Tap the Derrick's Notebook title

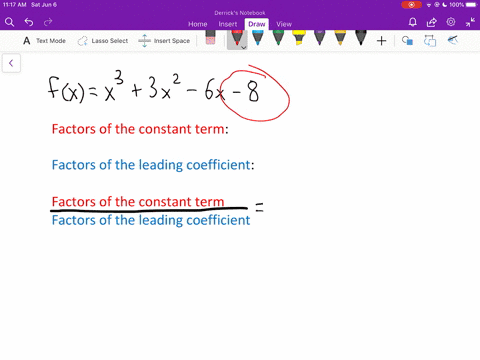pos(240,13)
